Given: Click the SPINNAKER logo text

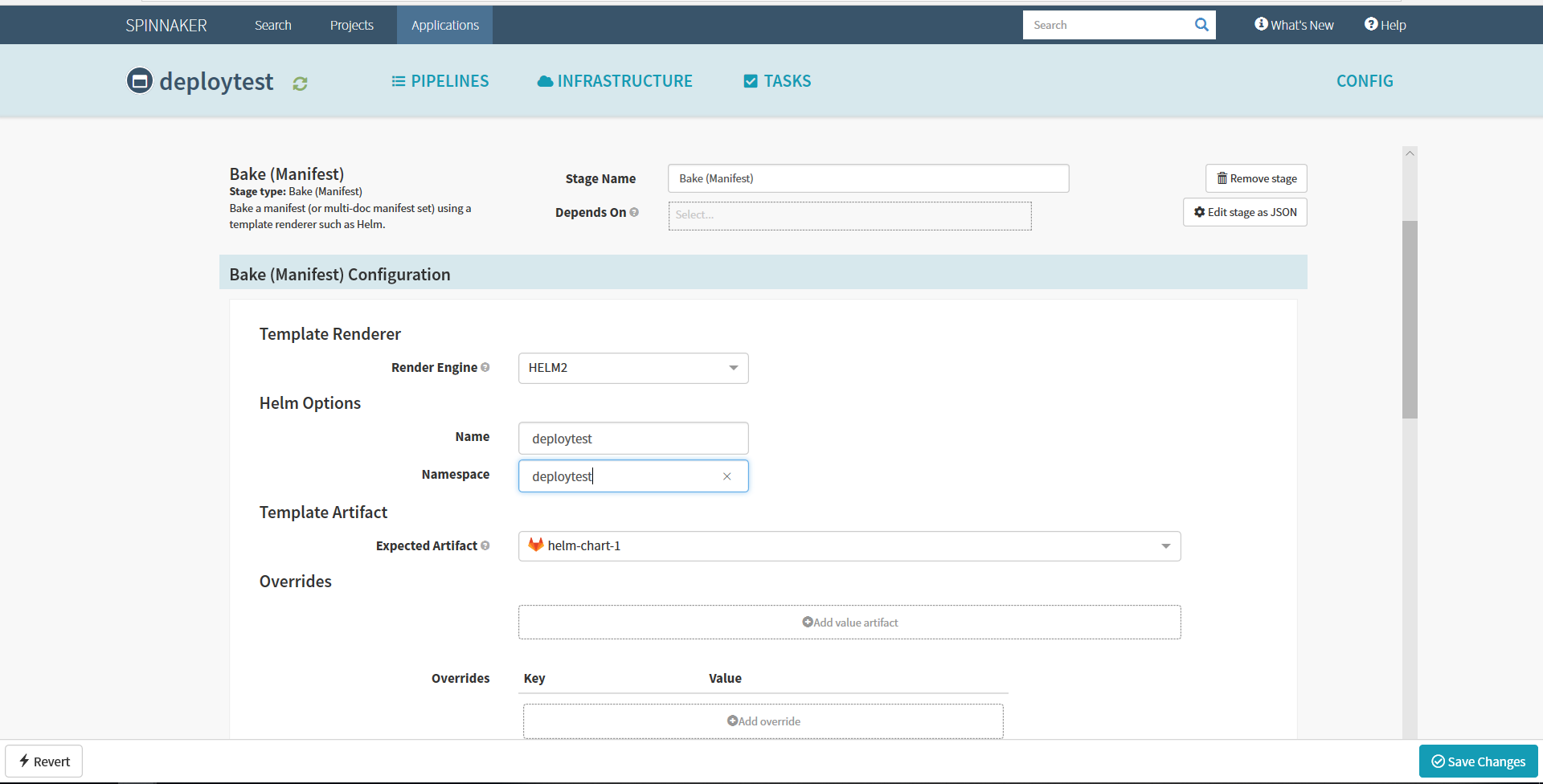Looking at the screenshot, I should (166, 26).
